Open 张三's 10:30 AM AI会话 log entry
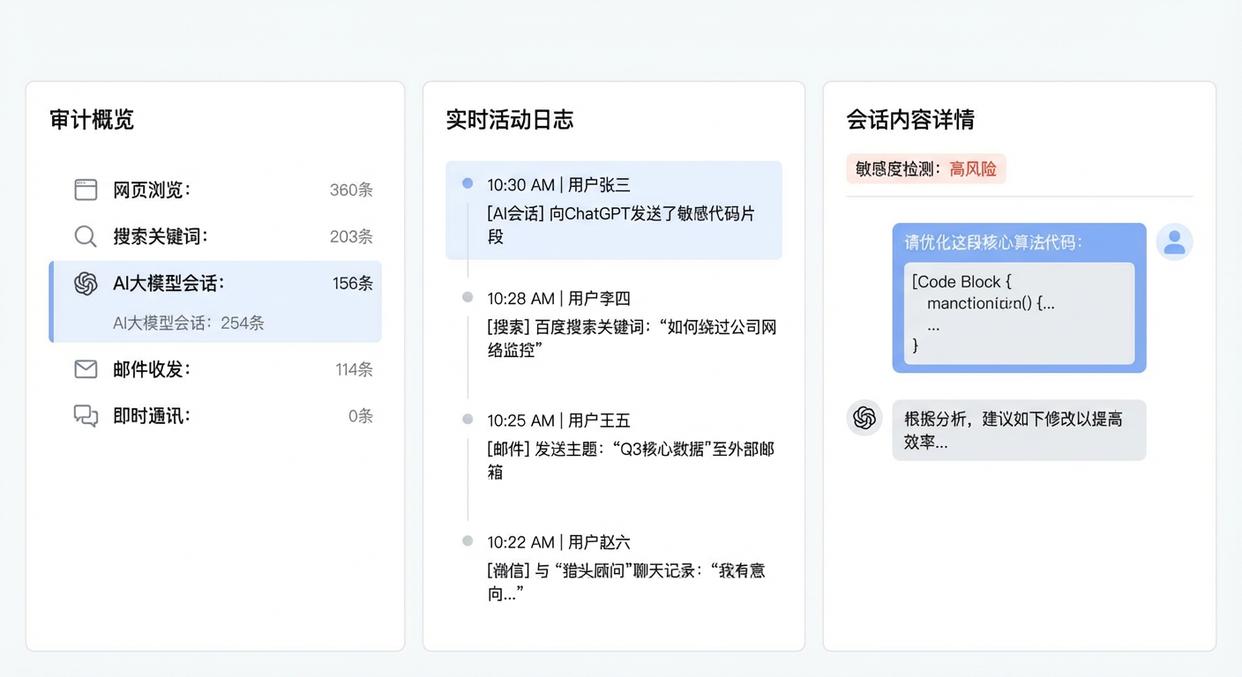Viewport: 1242px width, 677px height. 614,210
